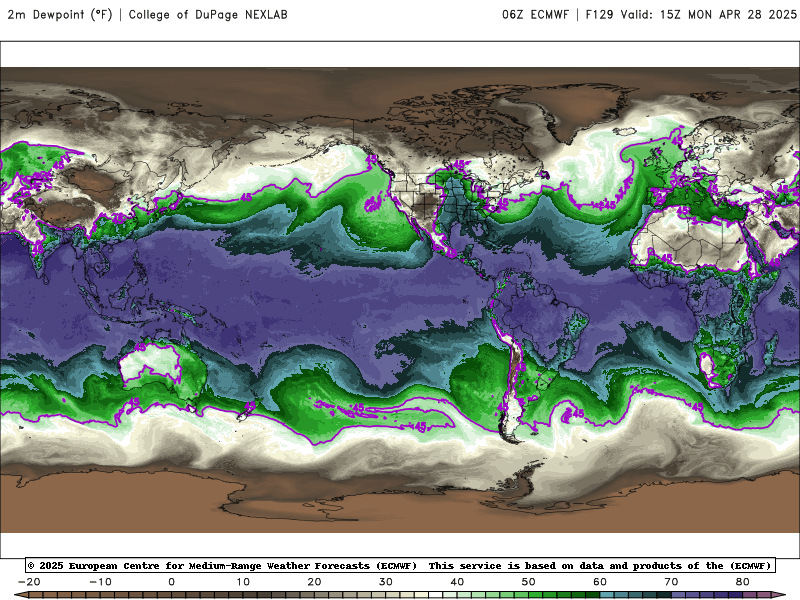Viewport: 800px width, 600px height.
Task: Click the '2m Dewpoint (°F)' title text
Action: click(x=59, y=14)
